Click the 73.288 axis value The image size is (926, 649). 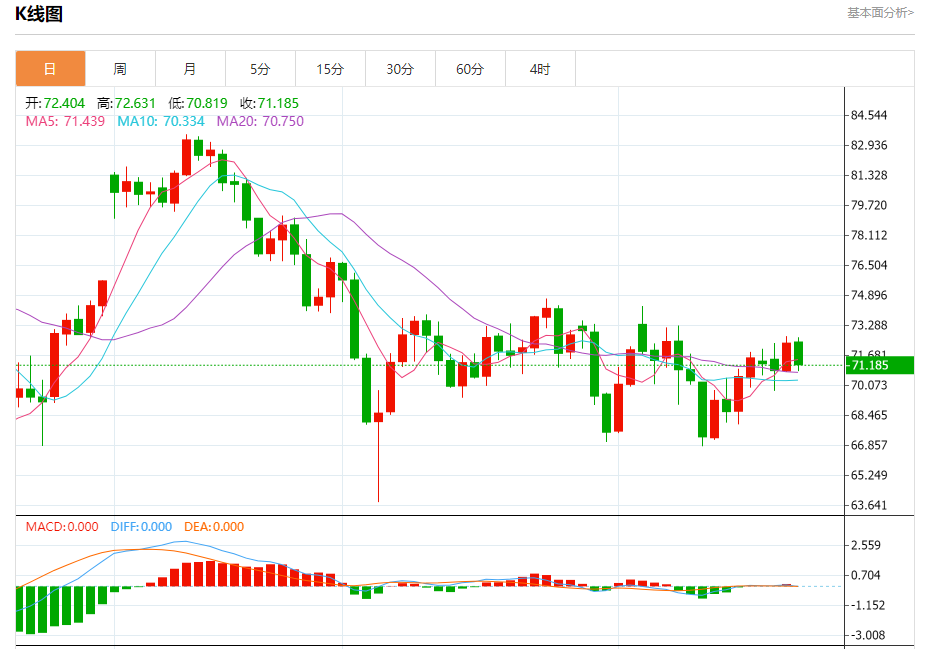pos(869,325)
